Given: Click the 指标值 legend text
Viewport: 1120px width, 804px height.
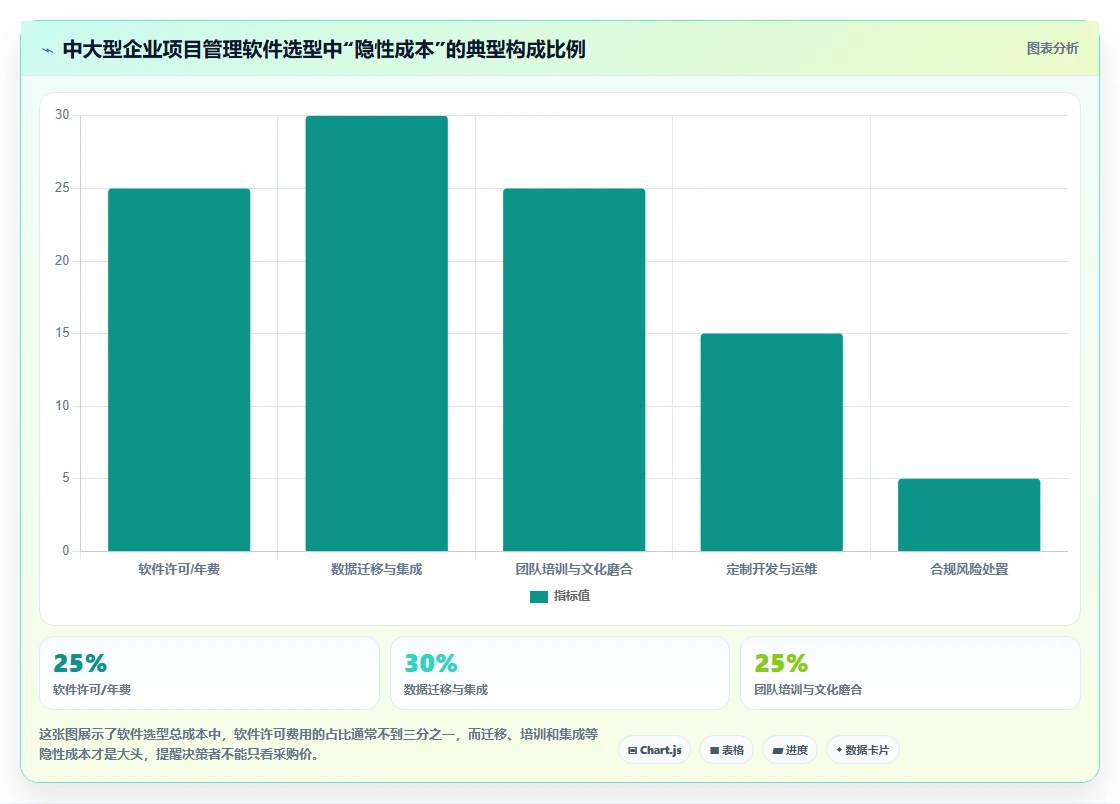Looking at the screenshot, I should coord(571,596).
